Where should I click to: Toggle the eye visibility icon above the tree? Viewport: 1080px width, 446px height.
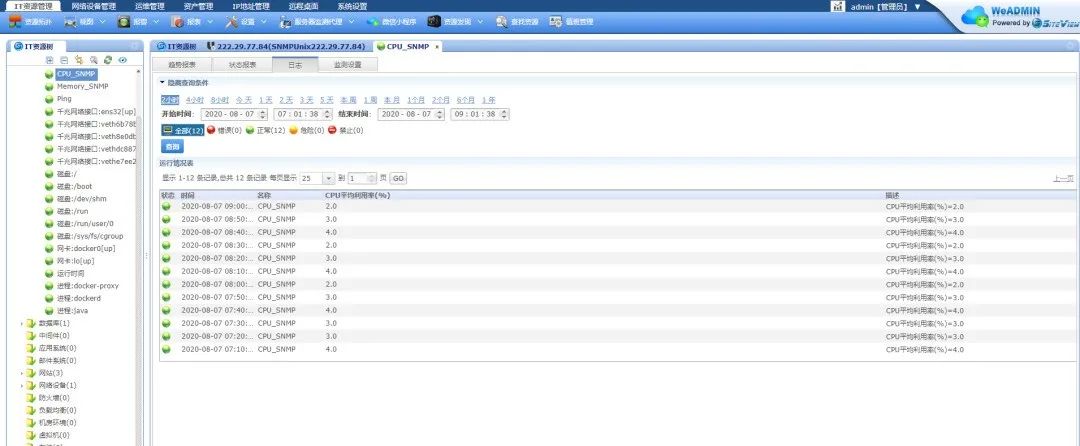[x=123, y=60]
